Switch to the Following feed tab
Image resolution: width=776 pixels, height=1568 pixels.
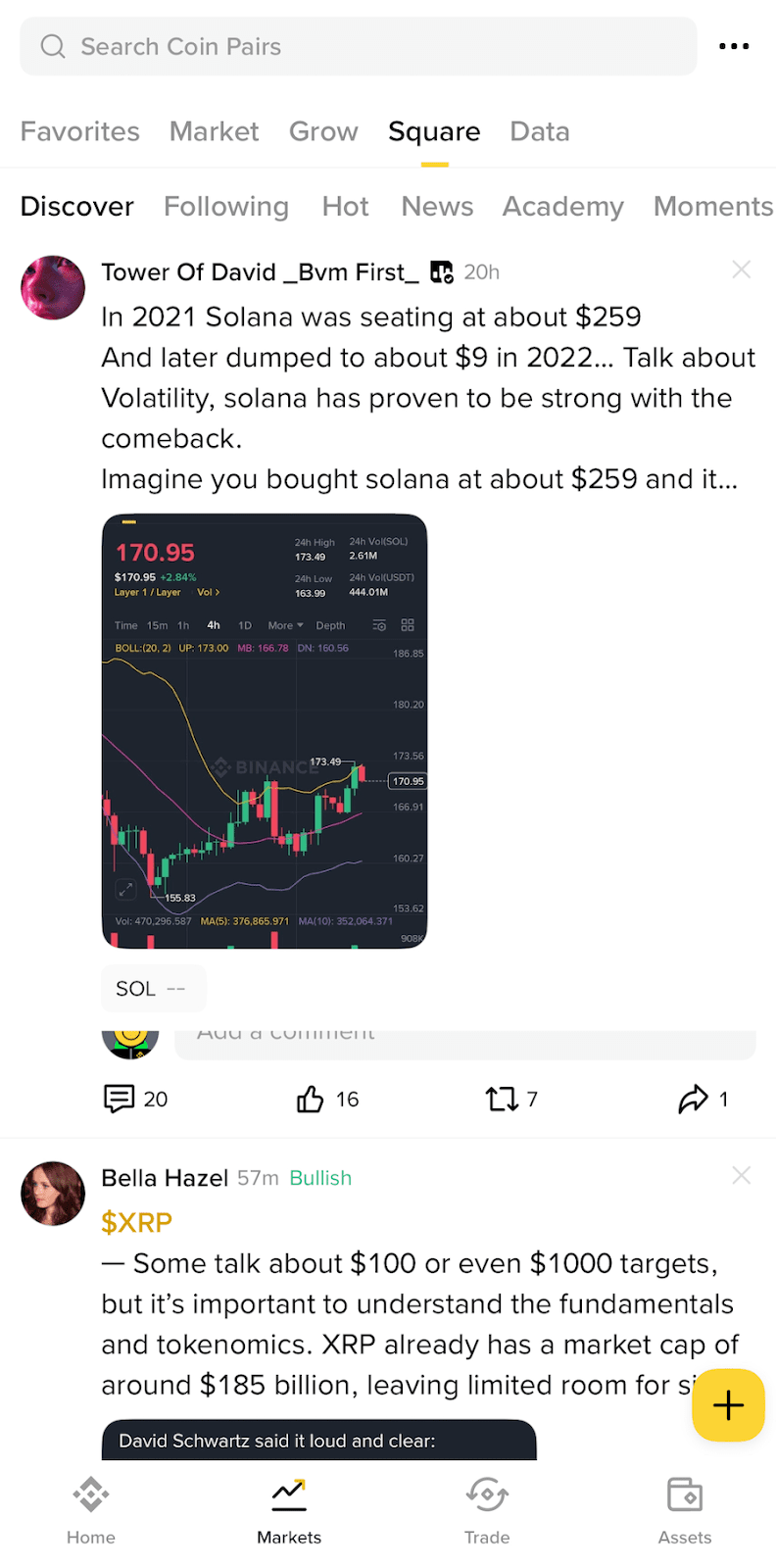(226, 206)
